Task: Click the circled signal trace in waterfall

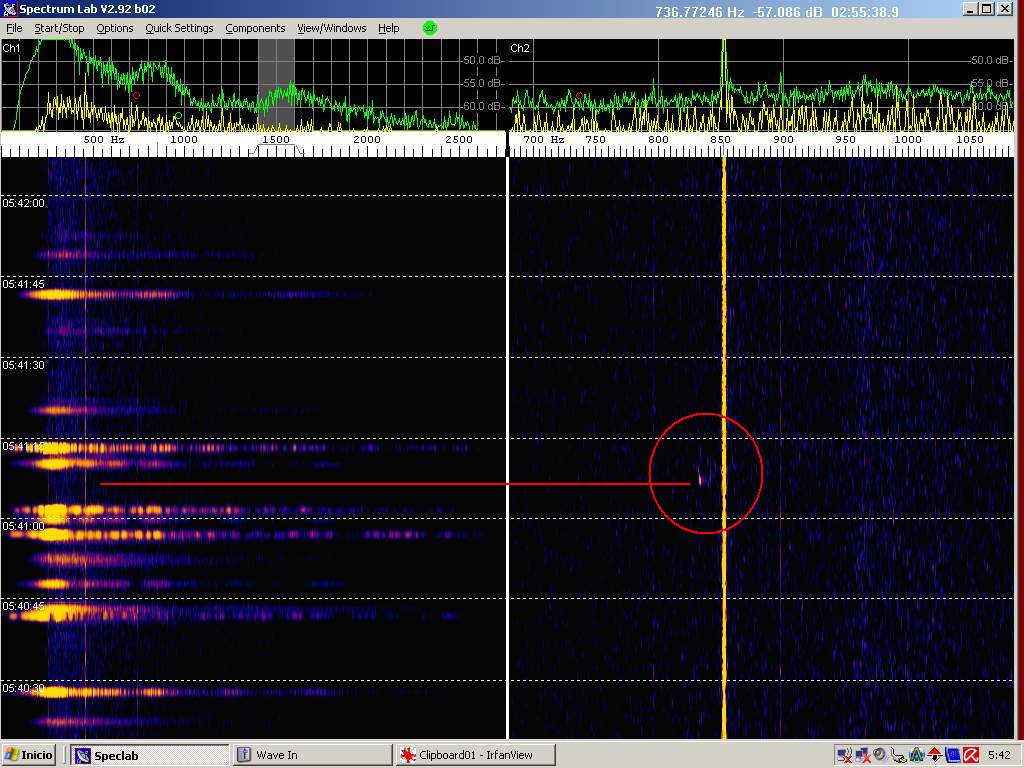Action: (700, 478)
